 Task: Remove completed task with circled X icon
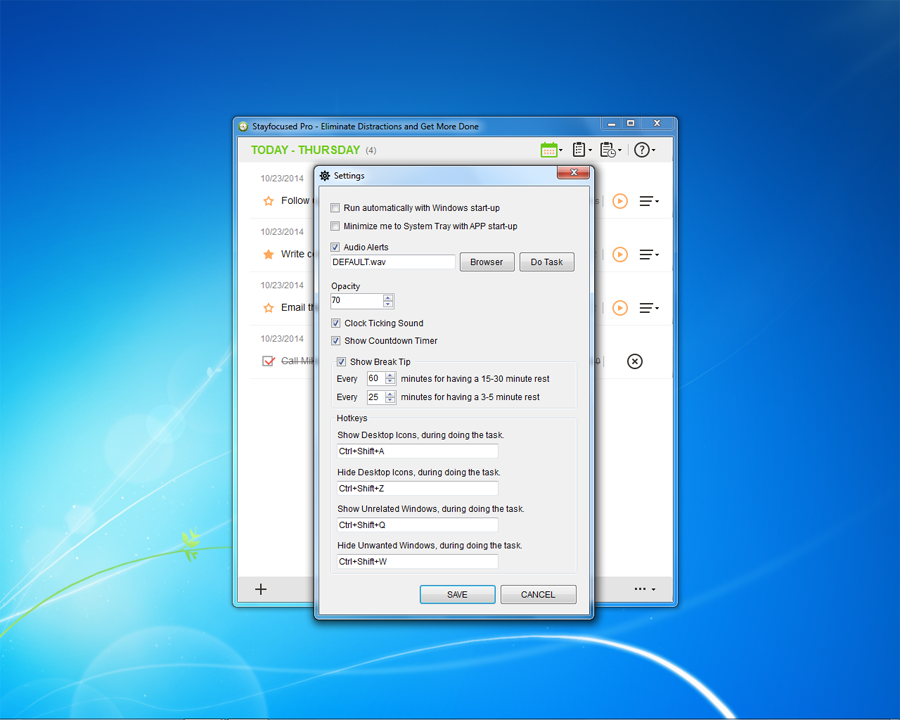click(634, 361)
